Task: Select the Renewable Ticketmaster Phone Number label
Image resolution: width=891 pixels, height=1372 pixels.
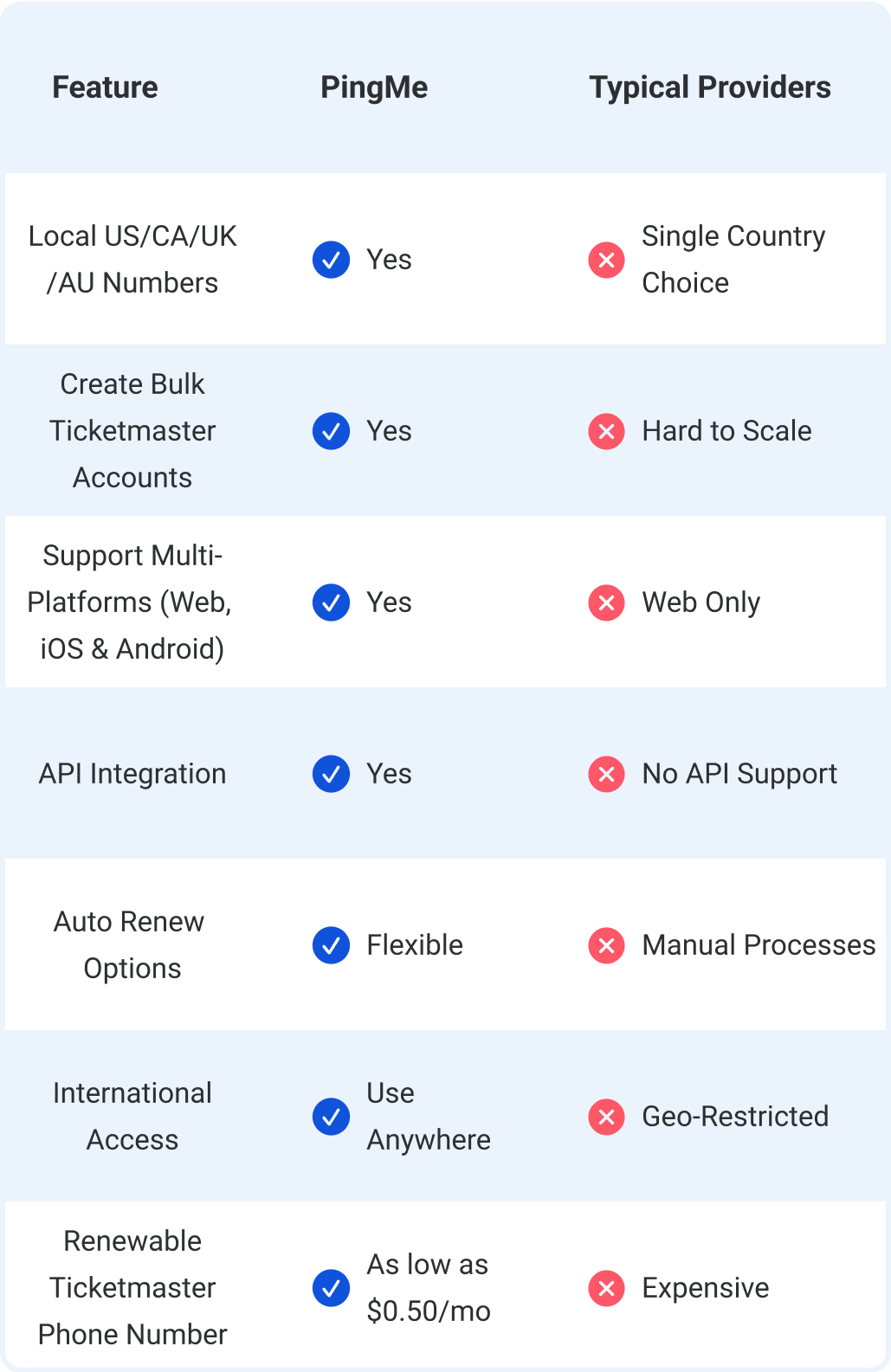Action: pos(132,1288)
